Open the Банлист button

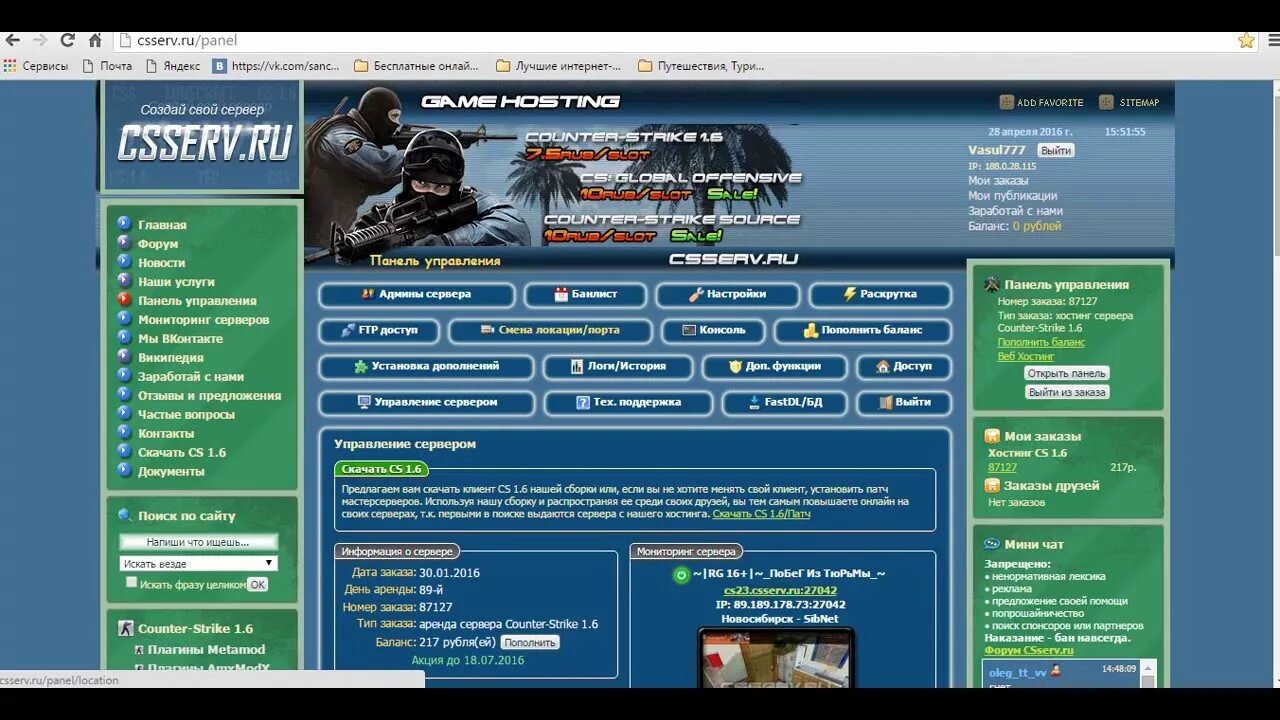coord(586,295)
